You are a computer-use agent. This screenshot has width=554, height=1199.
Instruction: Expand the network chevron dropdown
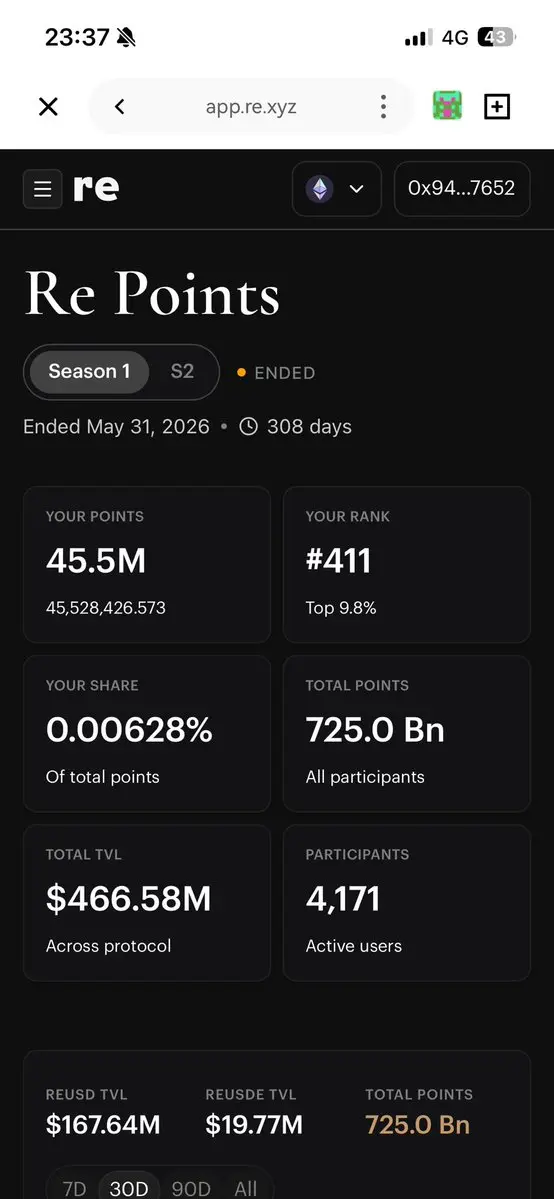[357, 189]
